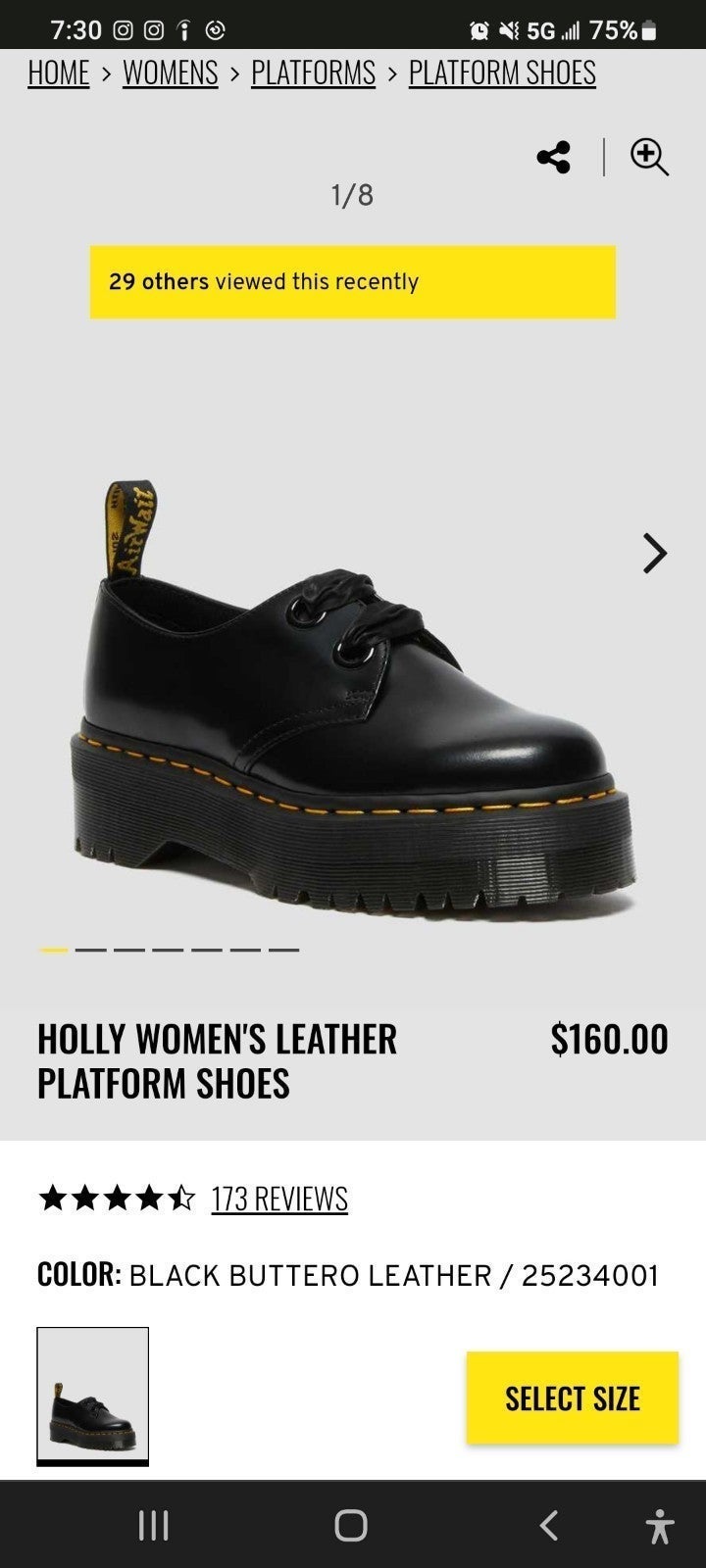
Task: Open the 173 REVIEWS link
Action: (x=279, y=1199)
